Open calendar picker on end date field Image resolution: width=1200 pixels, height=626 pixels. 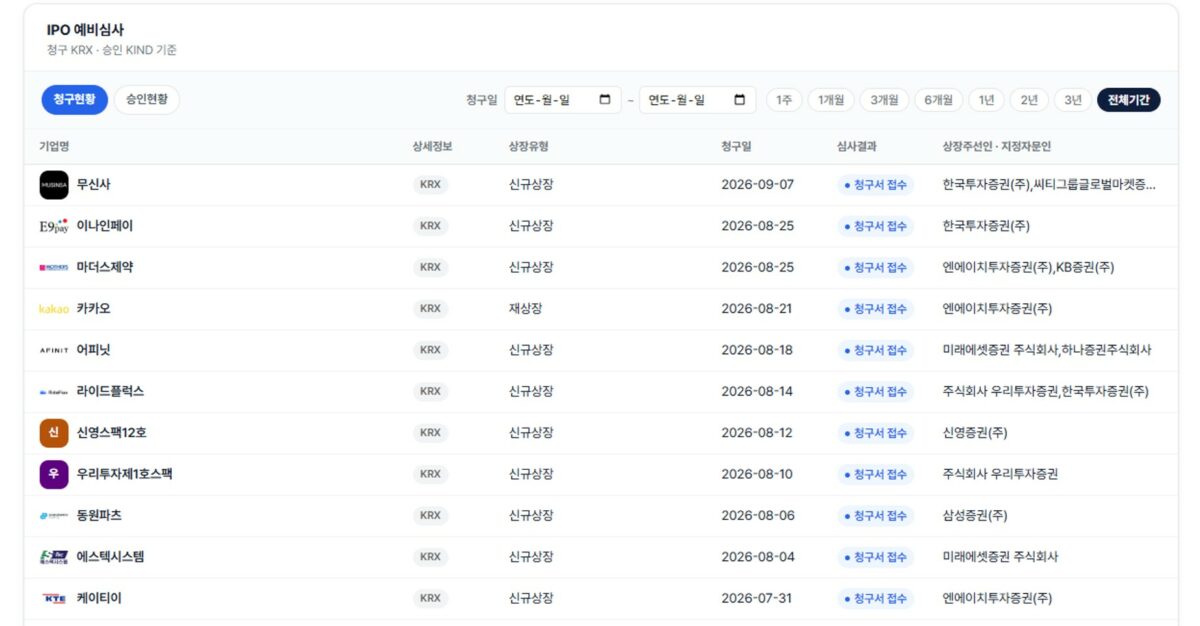pos(739,100)
